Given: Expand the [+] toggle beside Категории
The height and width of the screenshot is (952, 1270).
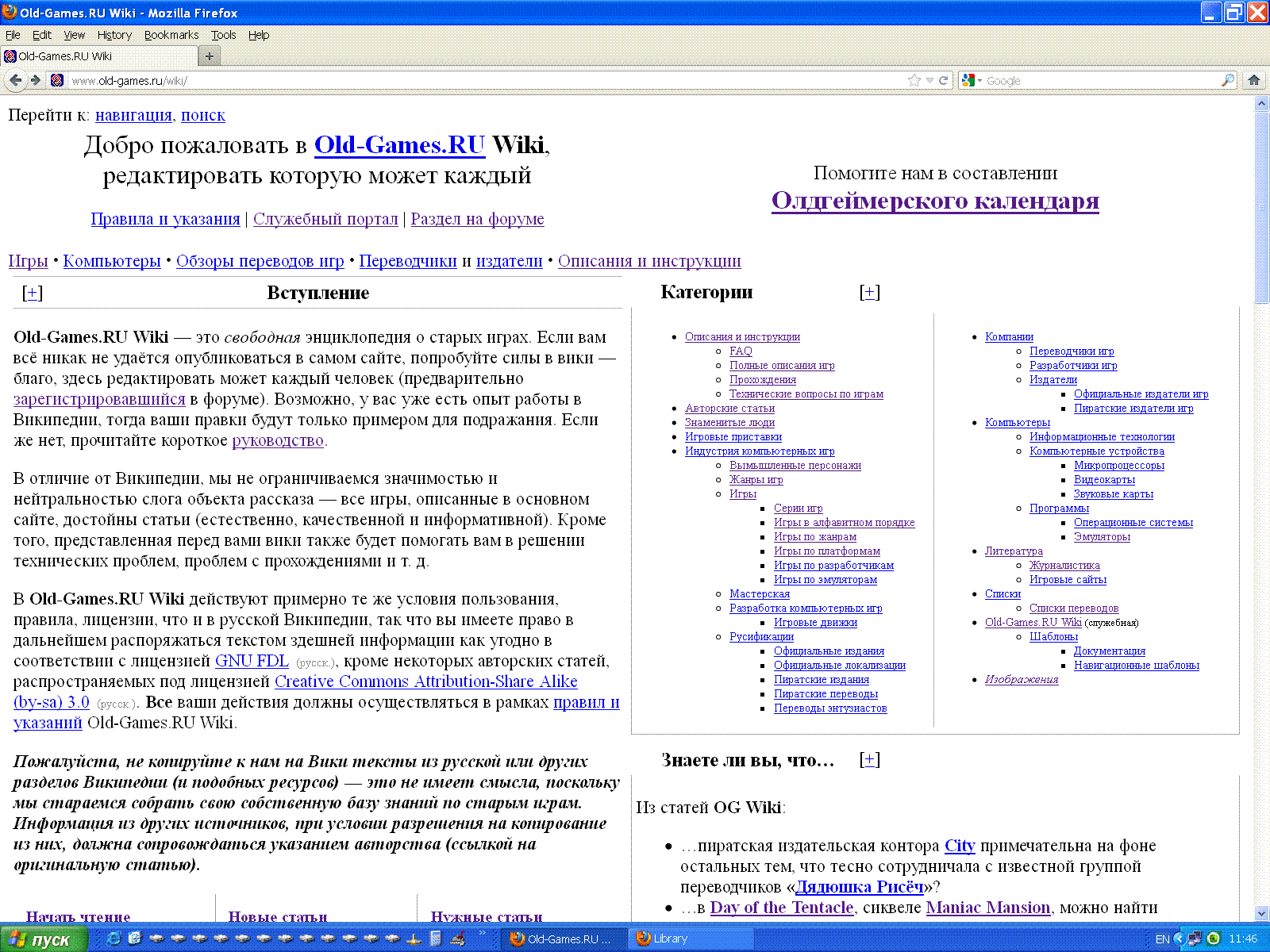Looking at the screenshot, I should [870, 292].
